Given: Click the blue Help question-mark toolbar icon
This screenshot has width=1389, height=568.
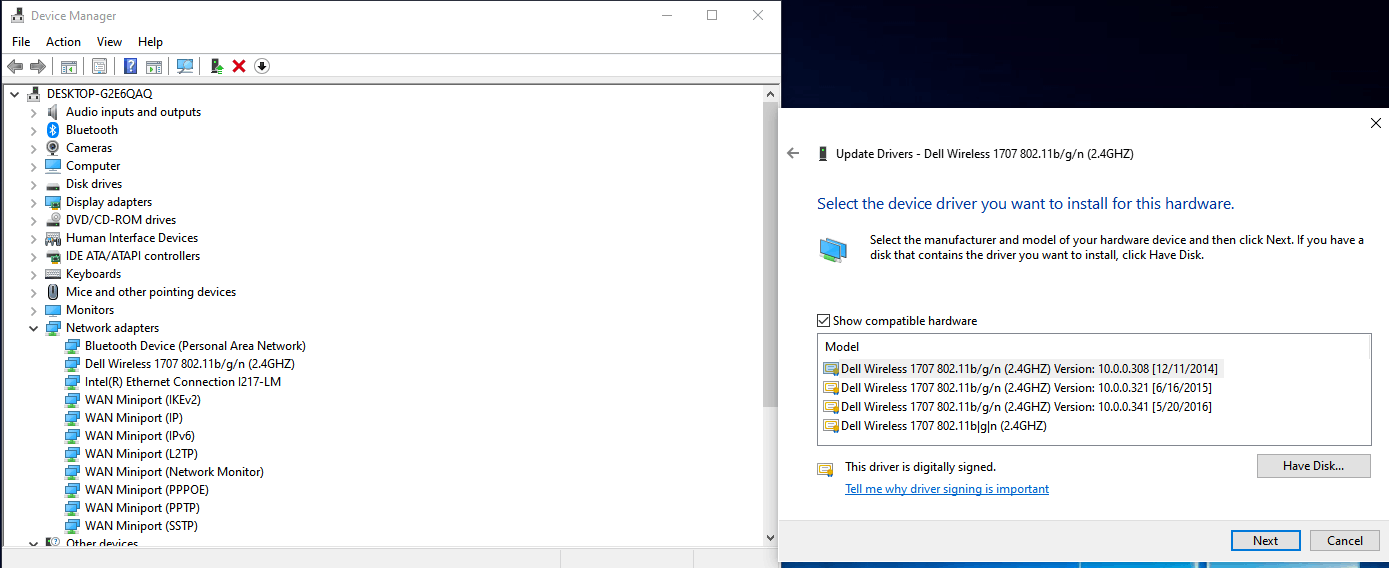Looking at the screenshot, I should click(130, 66).
